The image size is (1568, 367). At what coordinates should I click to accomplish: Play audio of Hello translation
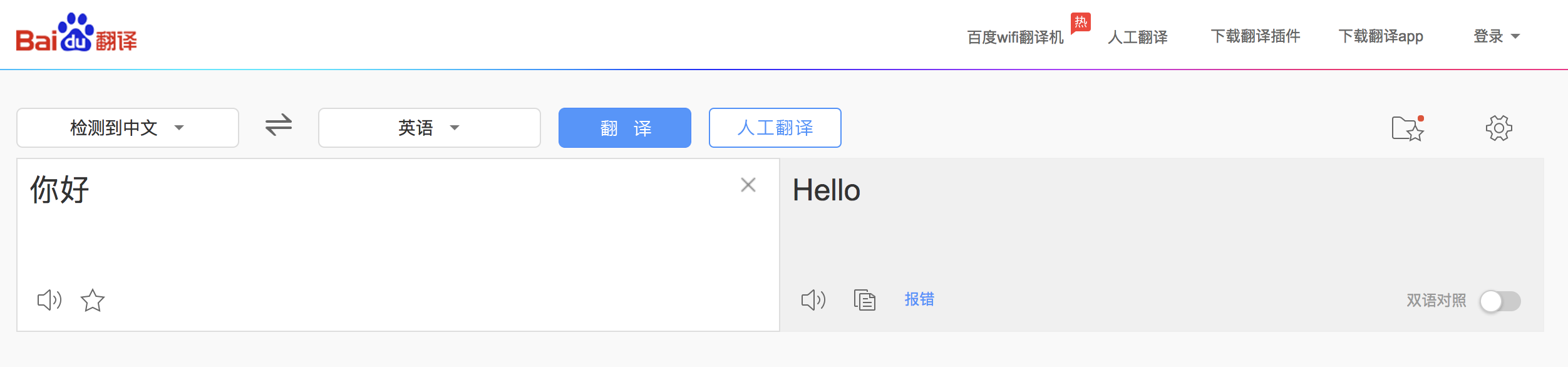click(x=813, y=301)
